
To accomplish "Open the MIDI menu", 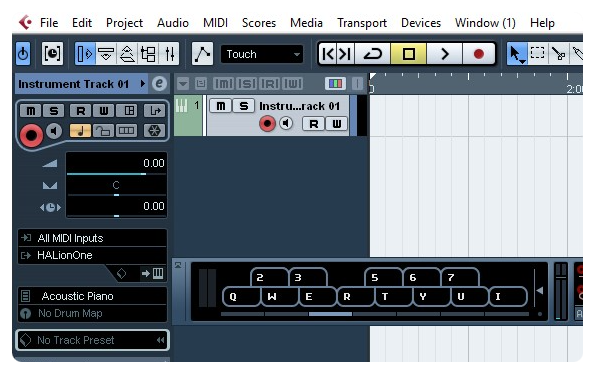I will tap(215, 23).
